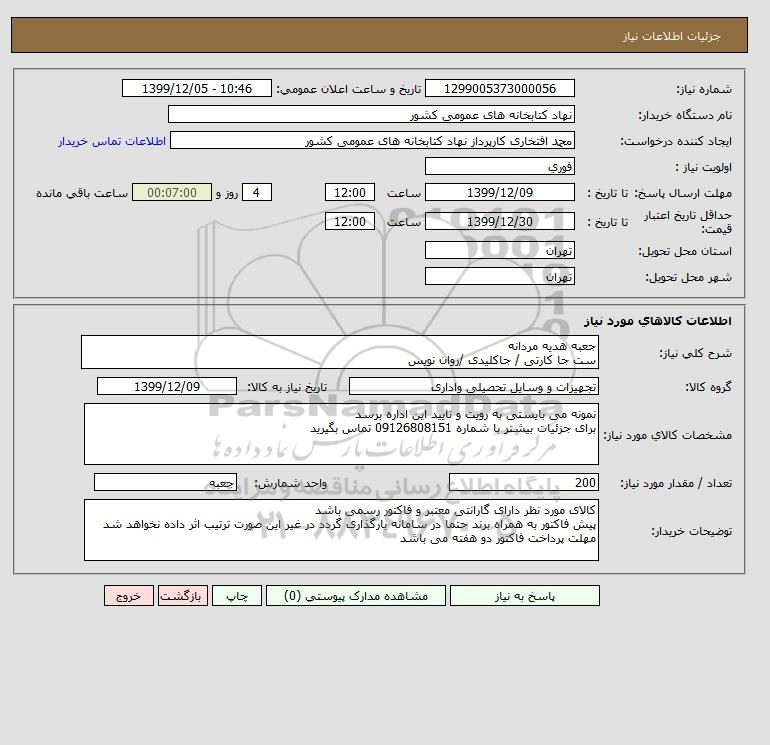
Task: Select buyer notes text box
Action: 341,530
